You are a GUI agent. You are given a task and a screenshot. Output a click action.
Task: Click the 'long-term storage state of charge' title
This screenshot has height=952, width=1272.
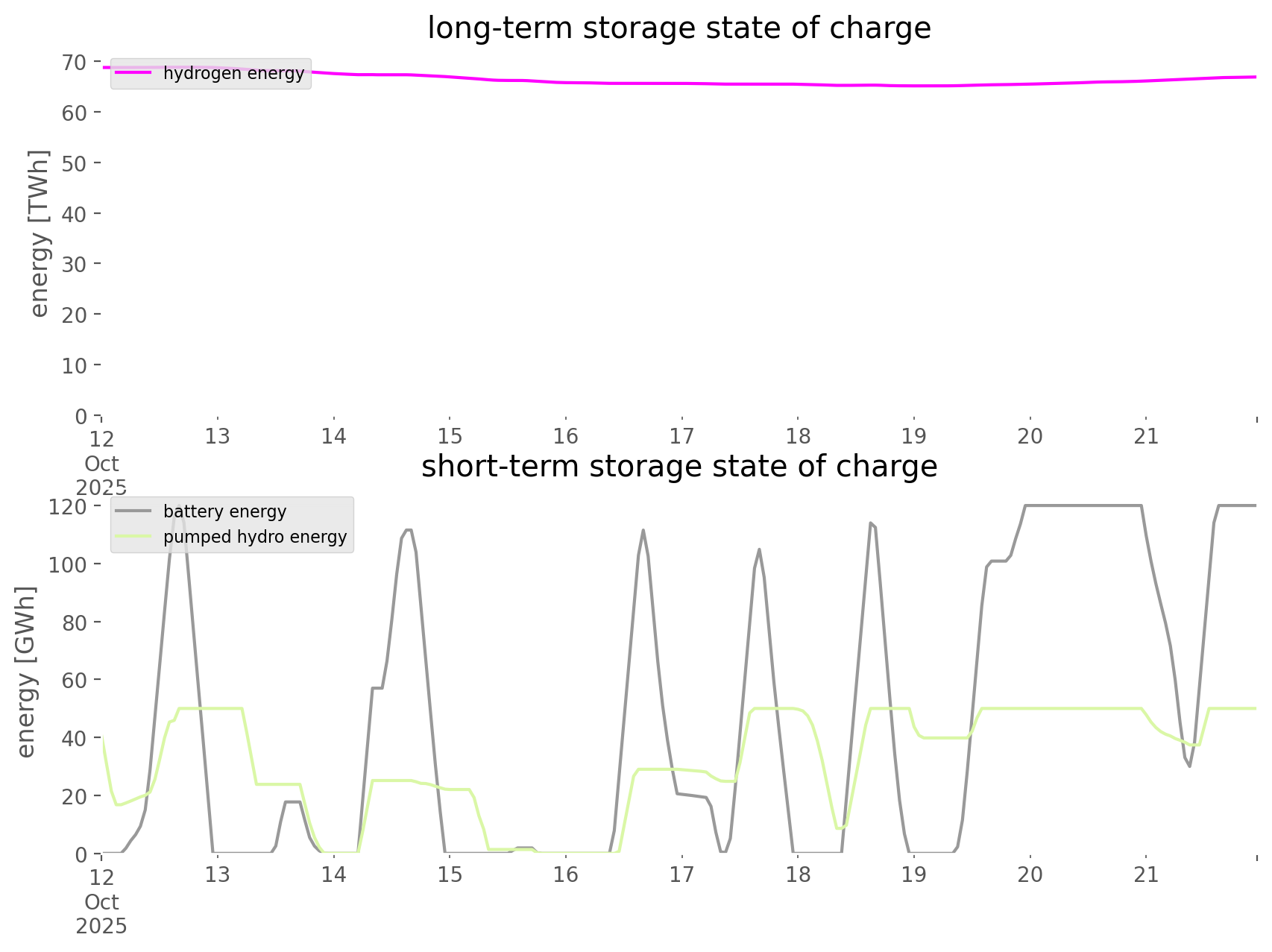(x=678, y=28)
